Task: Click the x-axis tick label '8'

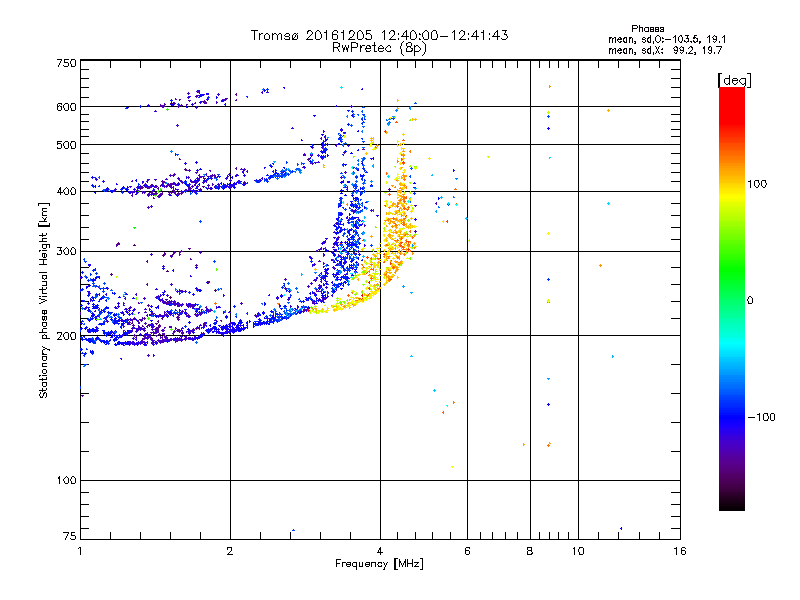Action: coord(530,551)
